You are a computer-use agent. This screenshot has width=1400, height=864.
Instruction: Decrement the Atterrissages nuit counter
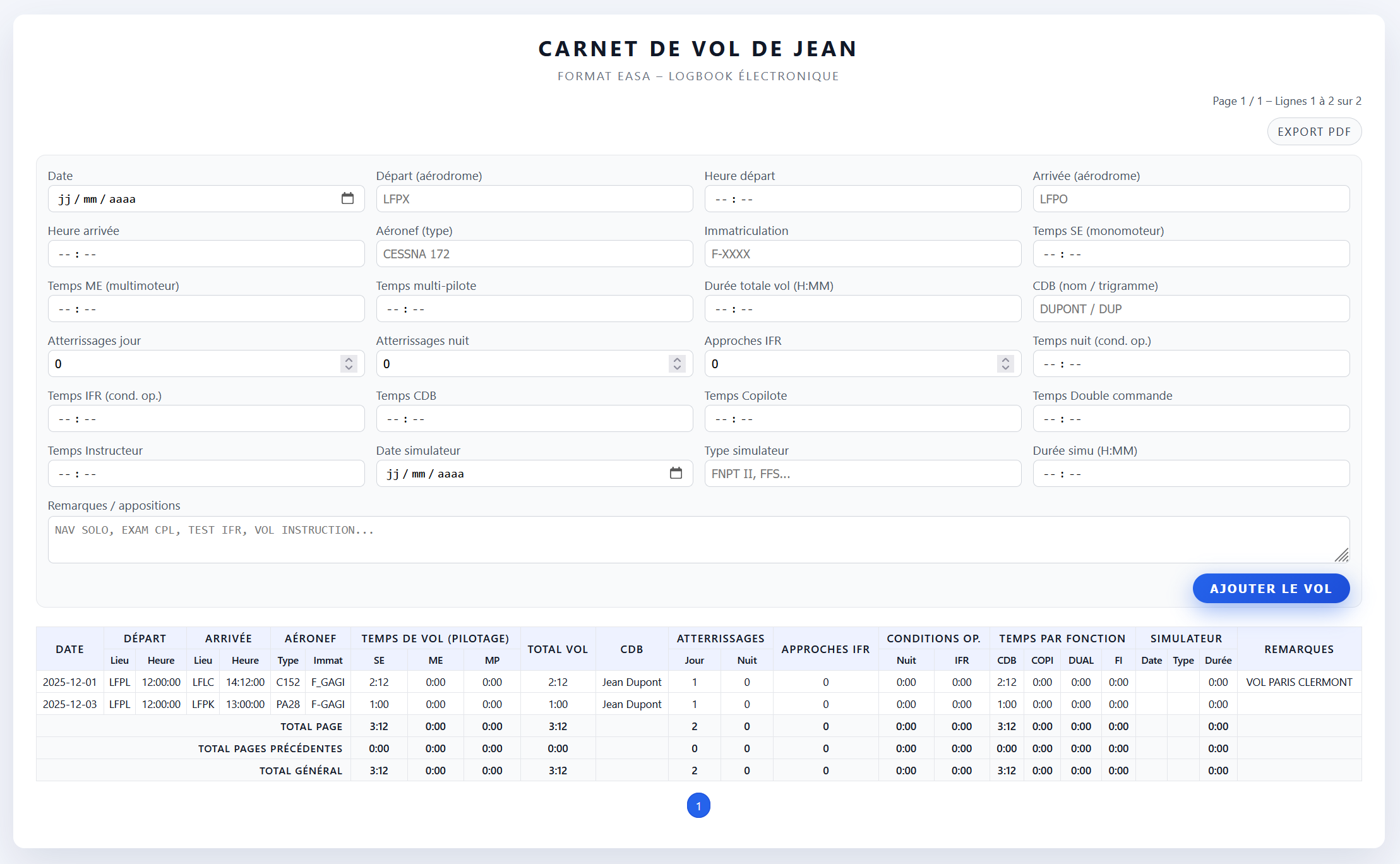676,367
